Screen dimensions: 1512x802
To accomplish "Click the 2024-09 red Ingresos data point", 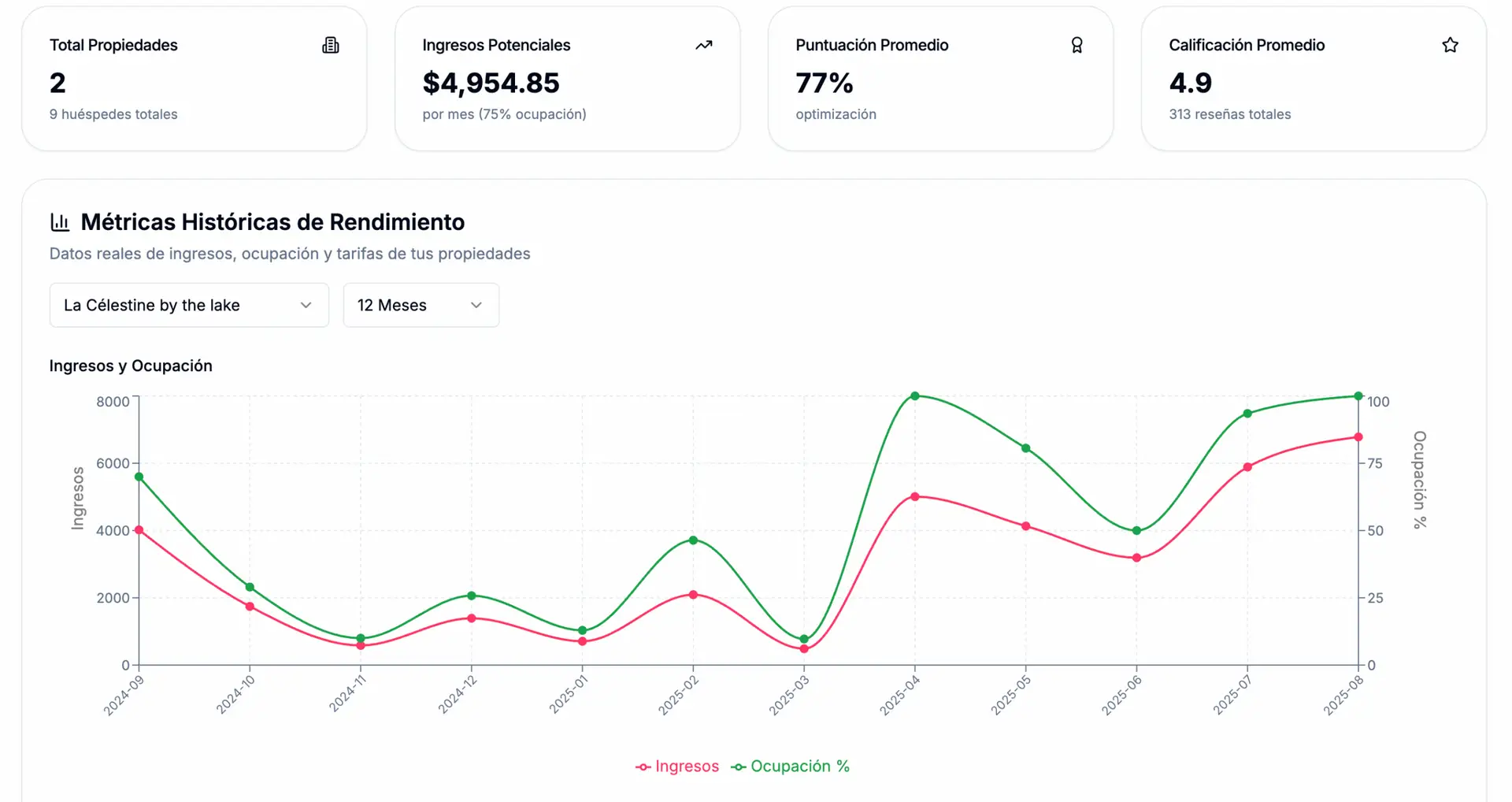I will tap(139, 530).
